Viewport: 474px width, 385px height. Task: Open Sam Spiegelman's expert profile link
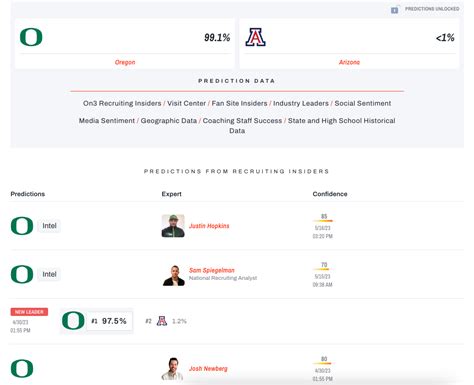tap(212, 270)
